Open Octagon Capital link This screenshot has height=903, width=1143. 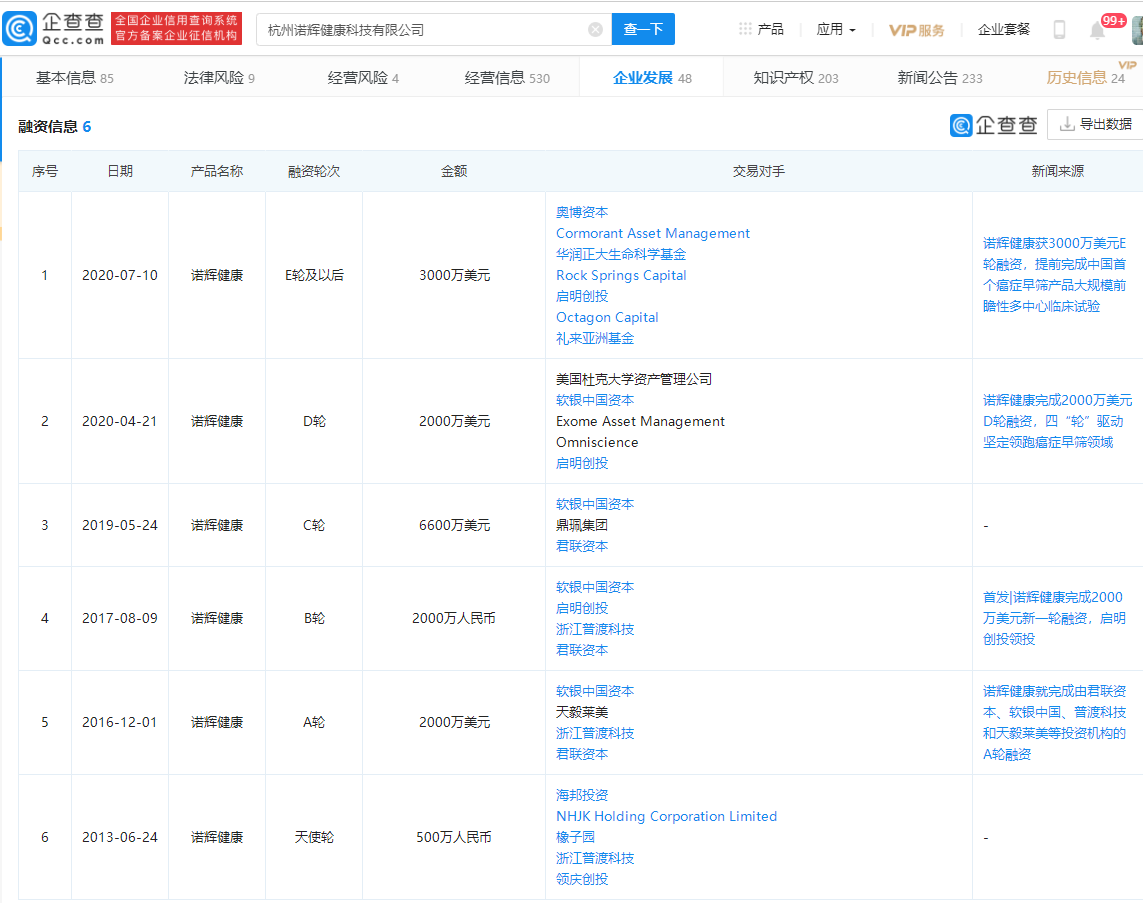tap(607, 318)
